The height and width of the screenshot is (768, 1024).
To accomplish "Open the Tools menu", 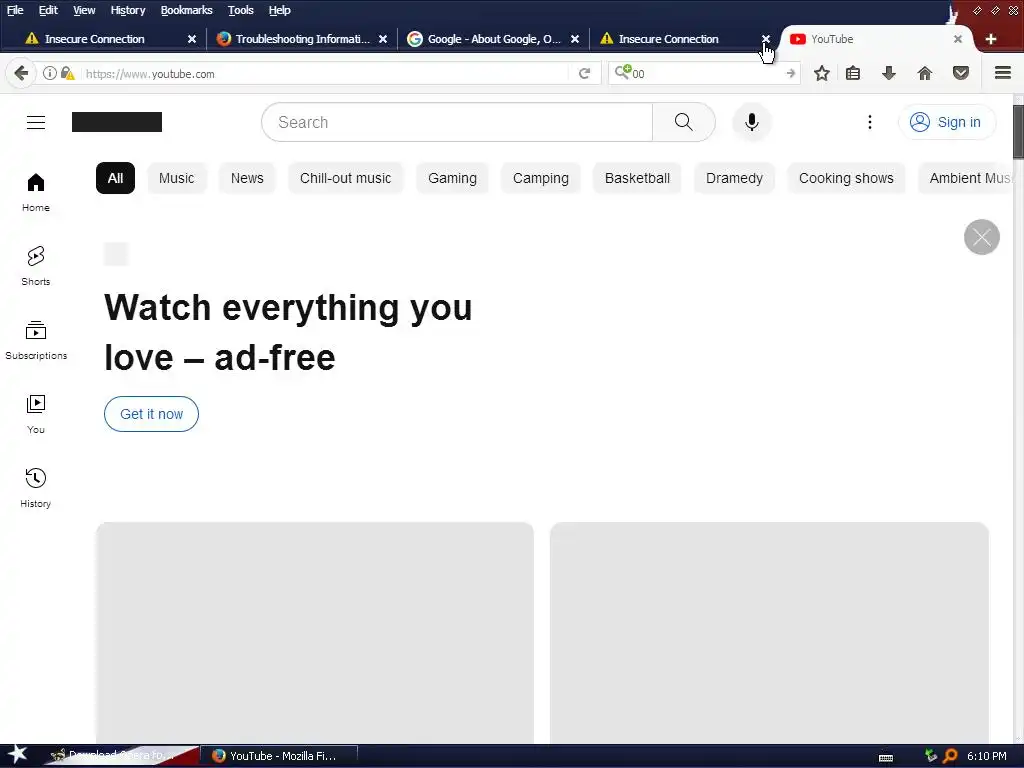I will click(240, 10).
